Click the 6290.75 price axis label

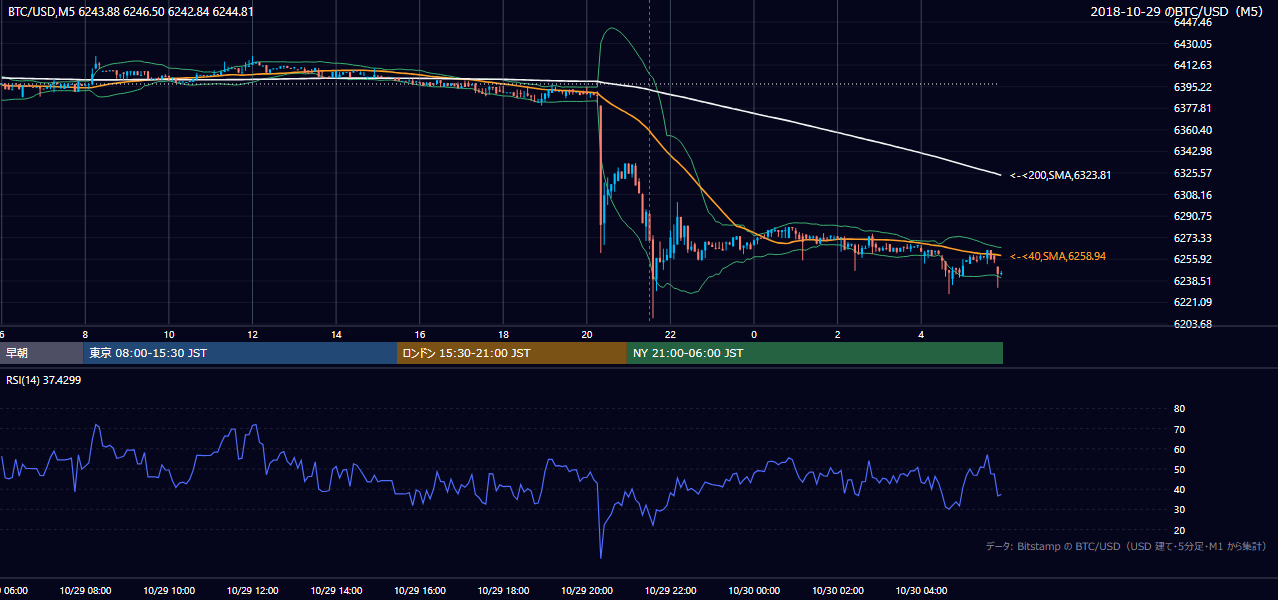pyautogui.click(x=1193, y=216)
